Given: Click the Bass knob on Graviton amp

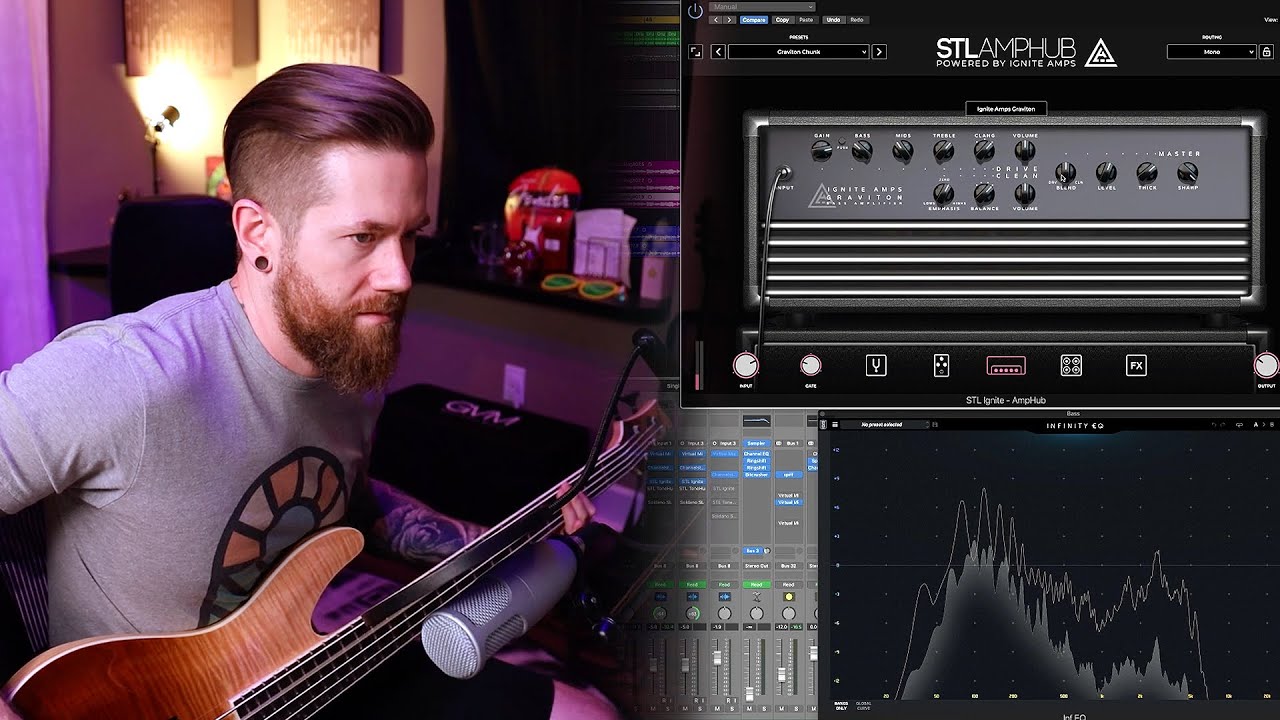Looking at the screenshot, I should click(862, 151).
